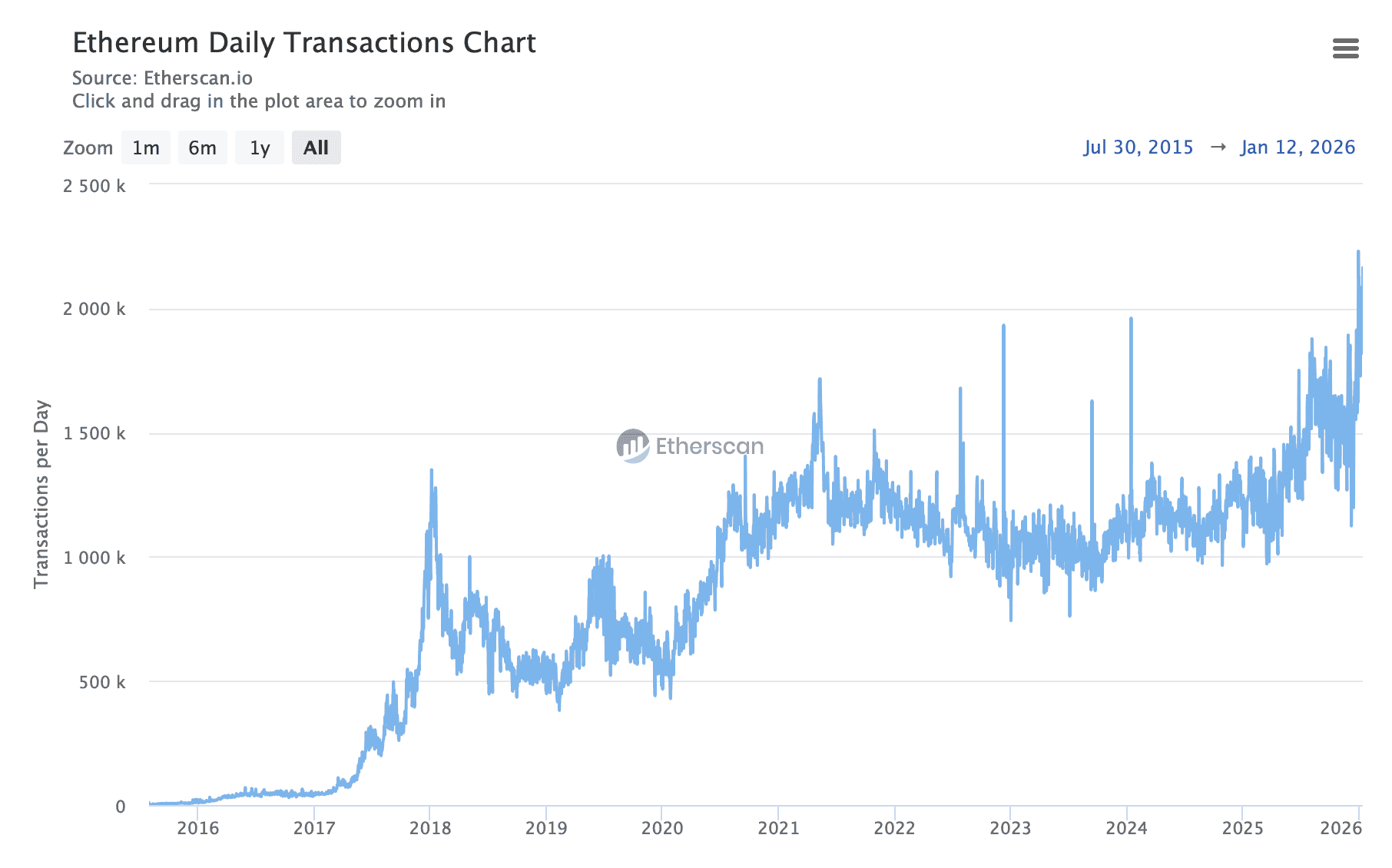The width and height of the screenshot is (1392, 868).
Task: Click the 2021 x-axis label
Action: (778, 828)
